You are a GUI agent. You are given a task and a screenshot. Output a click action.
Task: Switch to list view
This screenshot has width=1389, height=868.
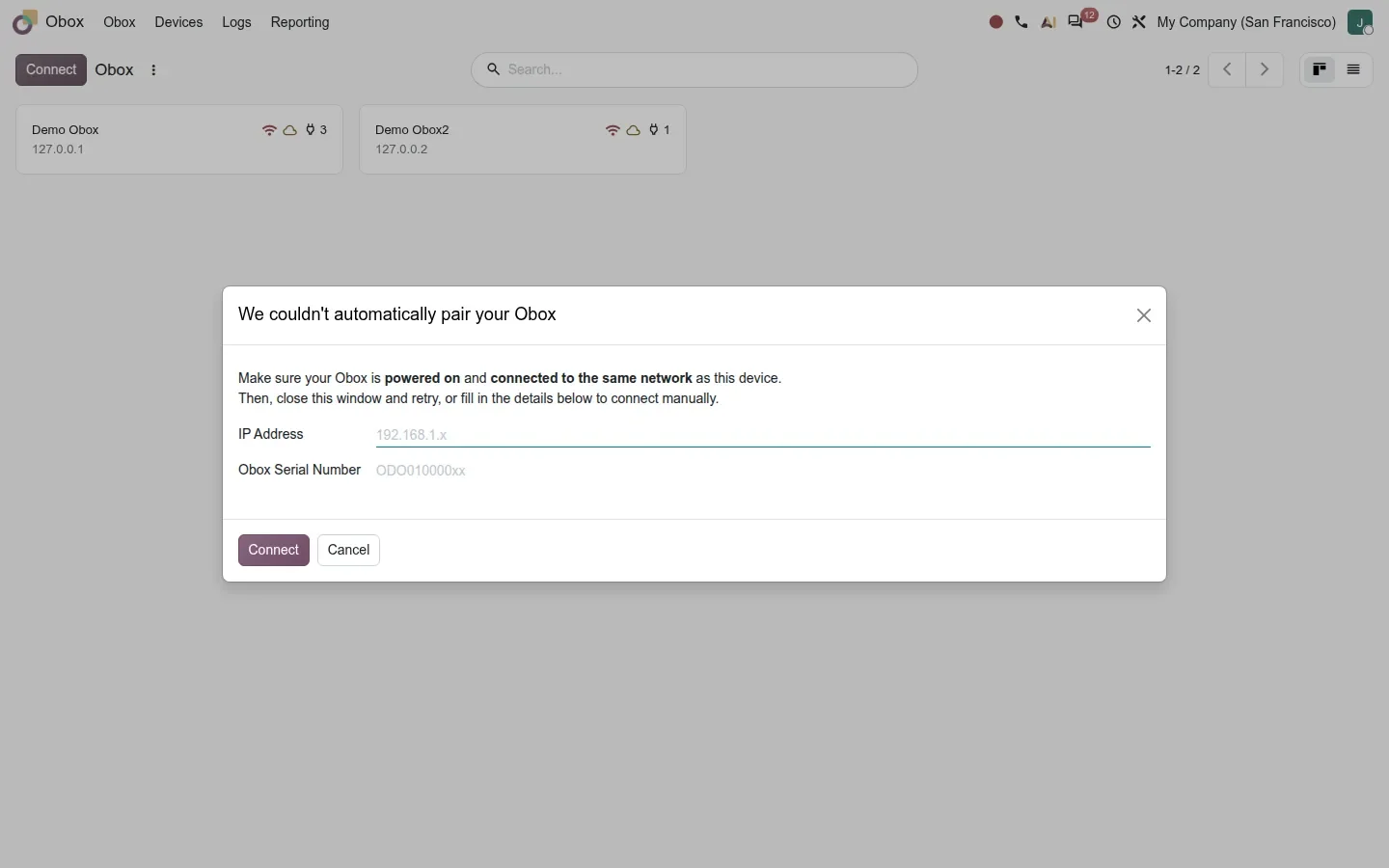pos(1353,69)
